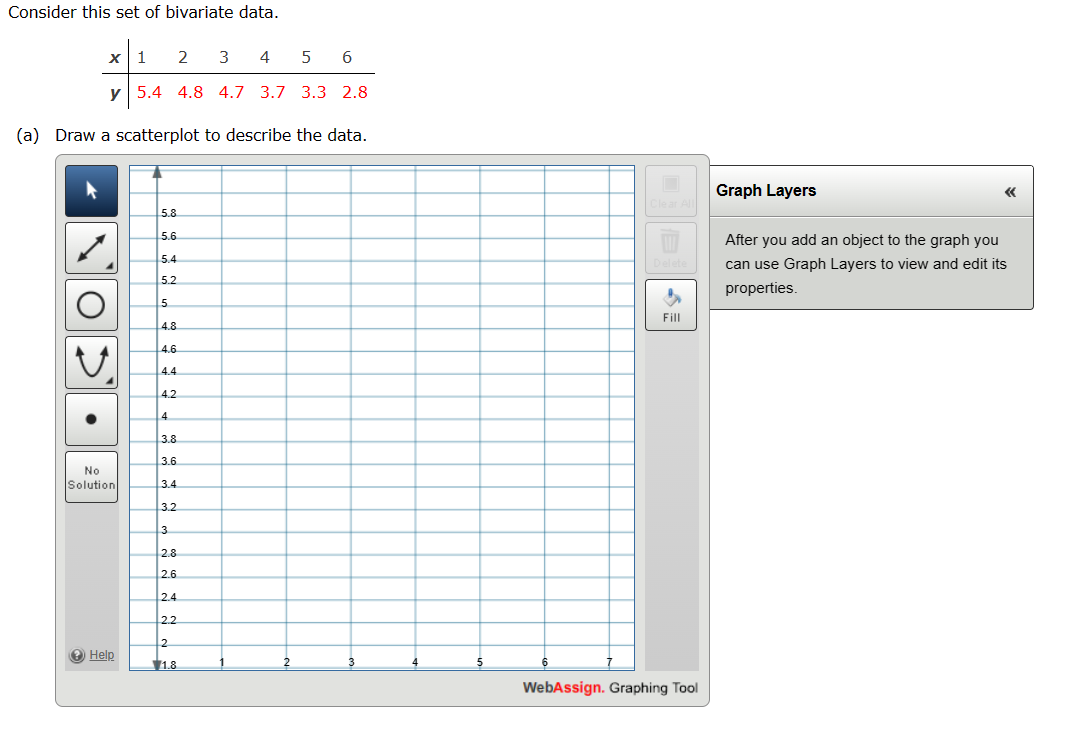Click the Clear All grid icon
1081x747 pixels.
[670, 185]
